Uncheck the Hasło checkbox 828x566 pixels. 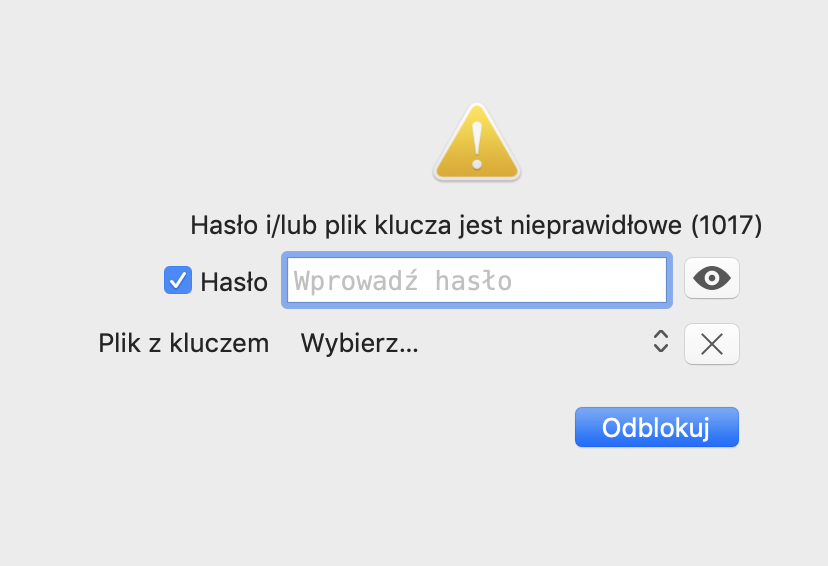tap(177, 280)
